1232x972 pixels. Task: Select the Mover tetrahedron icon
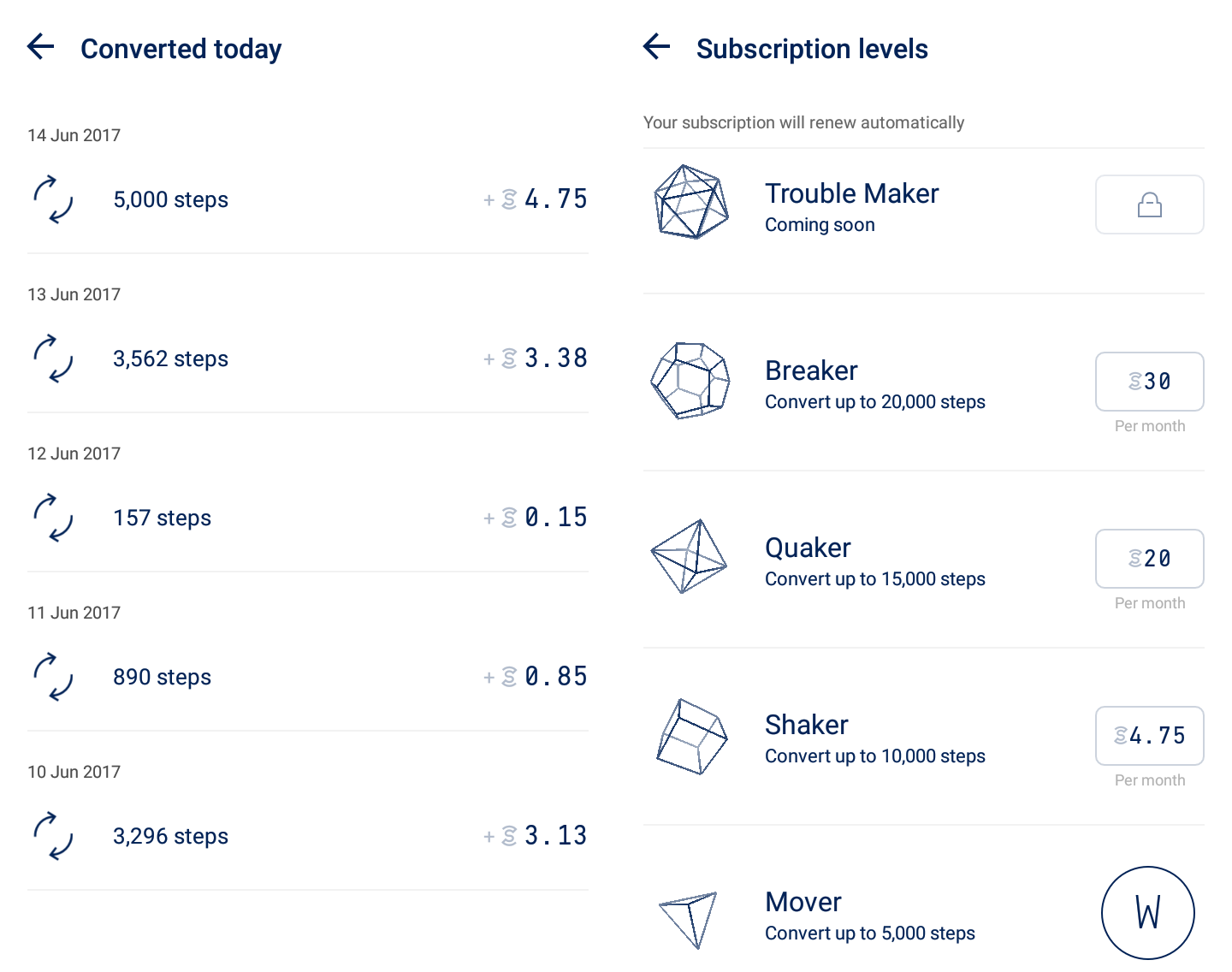688,920
